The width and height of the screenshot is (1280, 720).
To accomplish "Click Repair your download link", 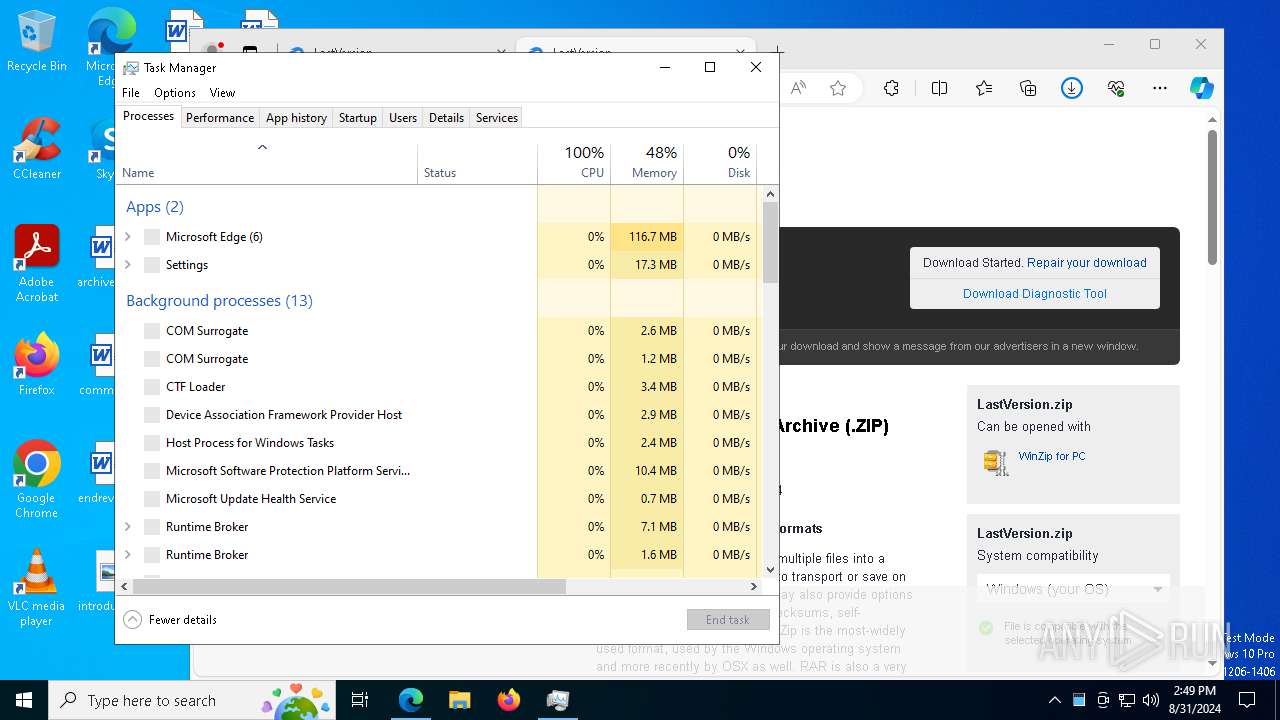I will point(1087,263).
